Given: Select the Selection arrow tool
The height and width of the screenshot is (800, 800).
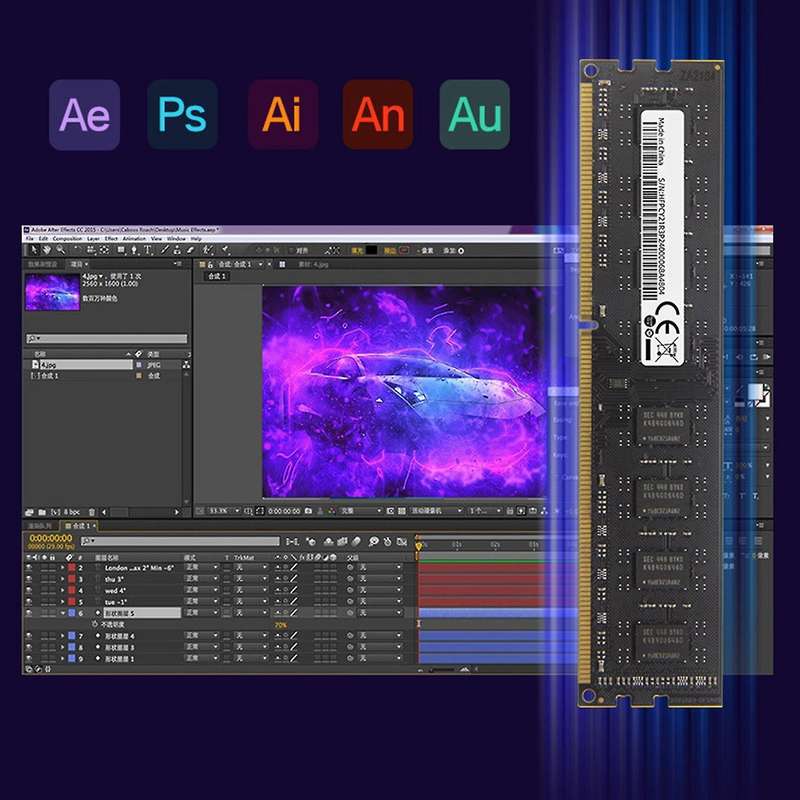Looking at the screenshot, I should coord(34,250).
